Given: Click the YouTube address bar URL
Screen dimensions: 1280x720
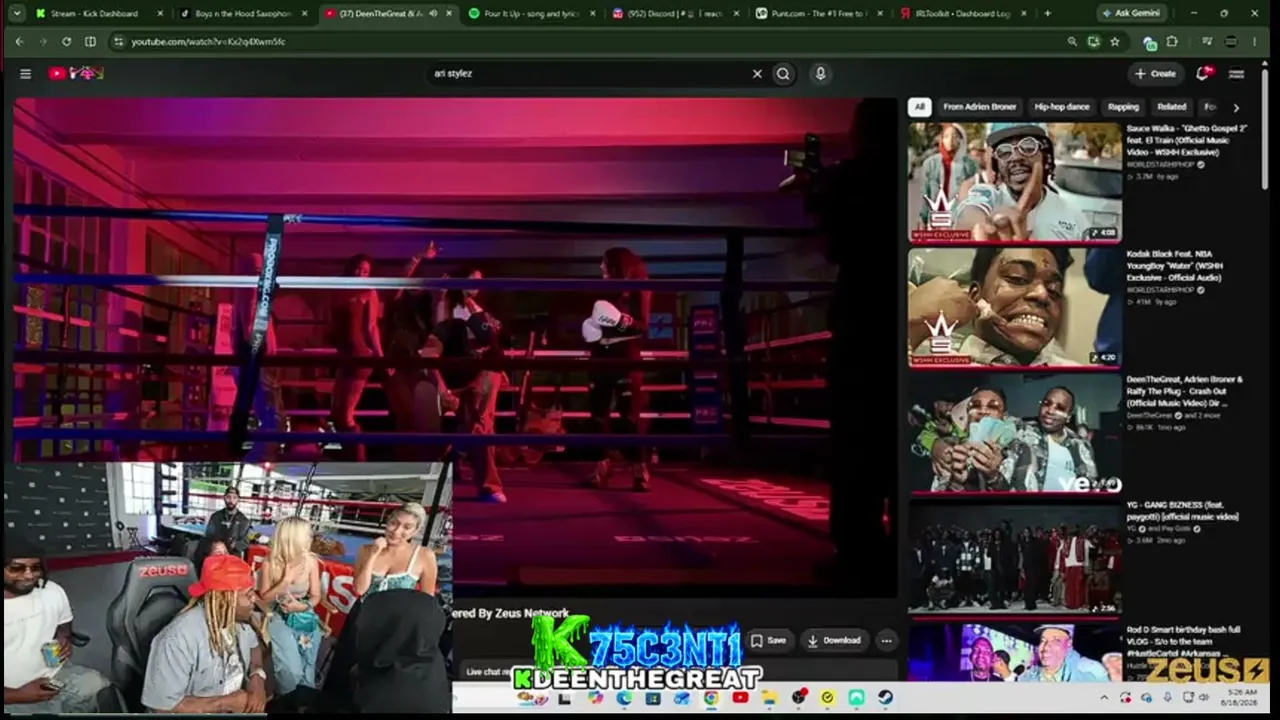Looking at the screenshot, I should pos(208,41).
